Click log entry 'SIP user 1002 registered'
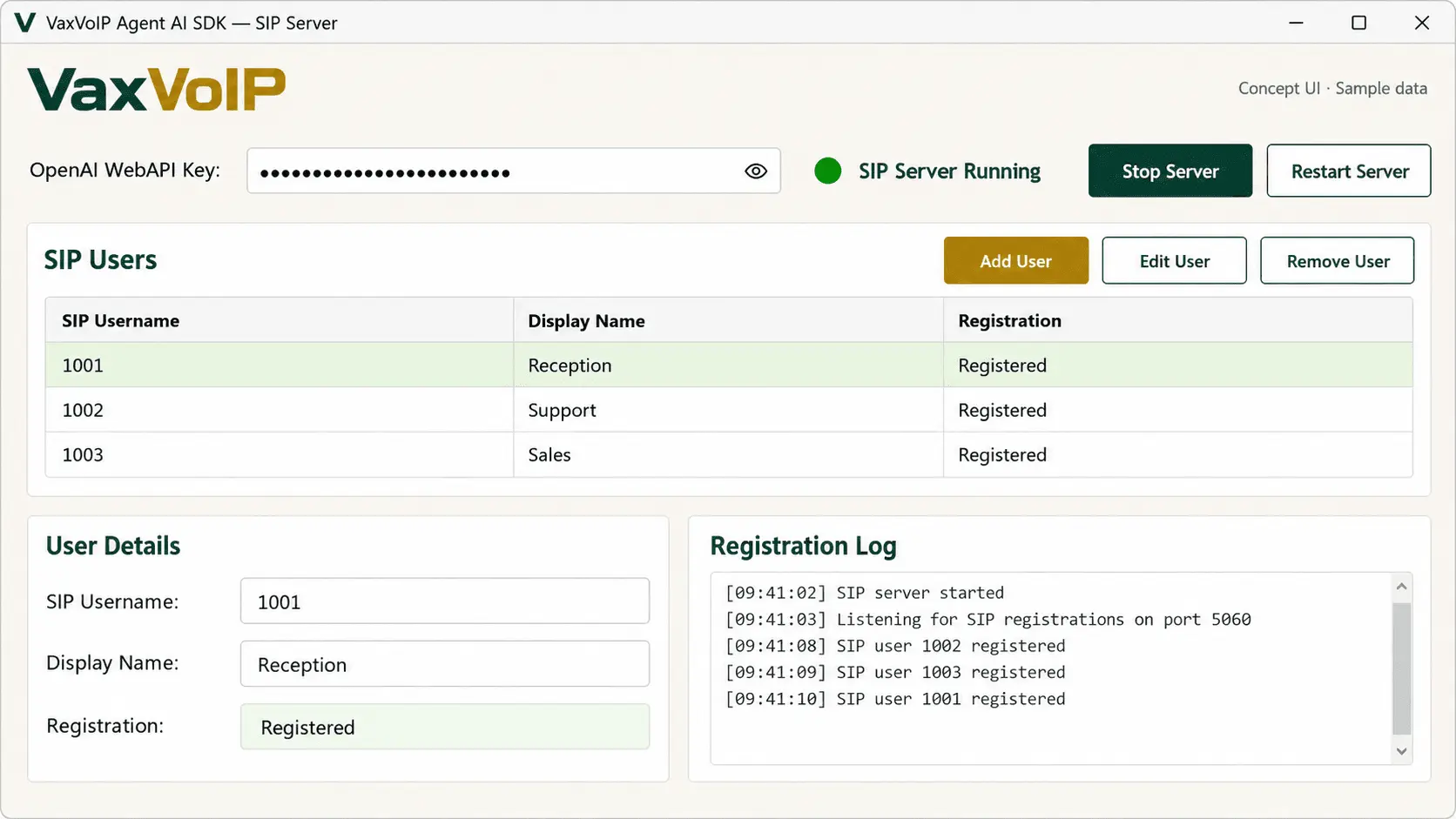This screenshot has height=819, width=1456. [x=895, y=646]
